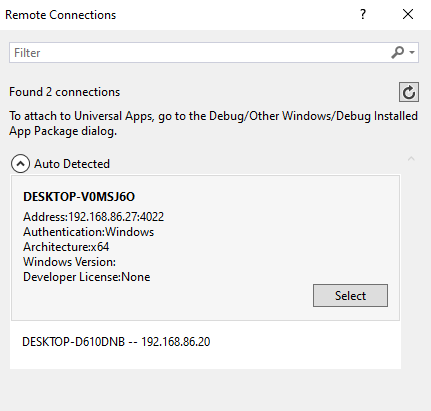Click the Architecture:x64 detail line
431x411 pixels.
coord(66,247)
